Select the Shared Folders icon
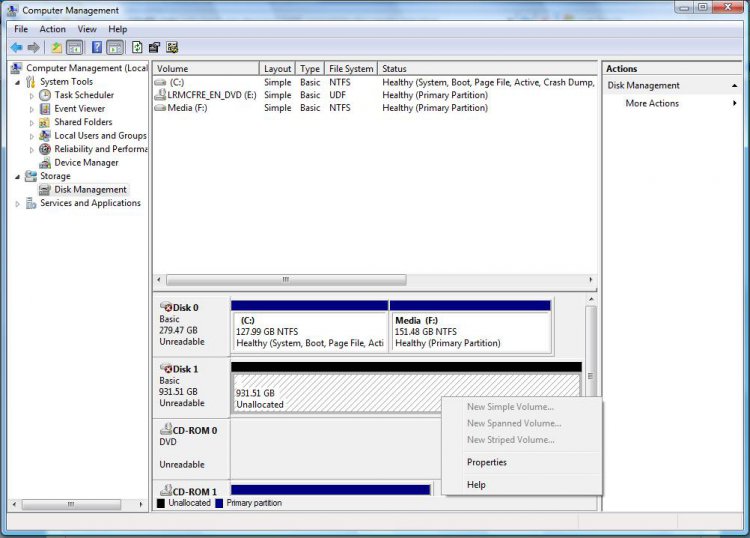The width and height of the screenshot is (750, 538). 45,122
